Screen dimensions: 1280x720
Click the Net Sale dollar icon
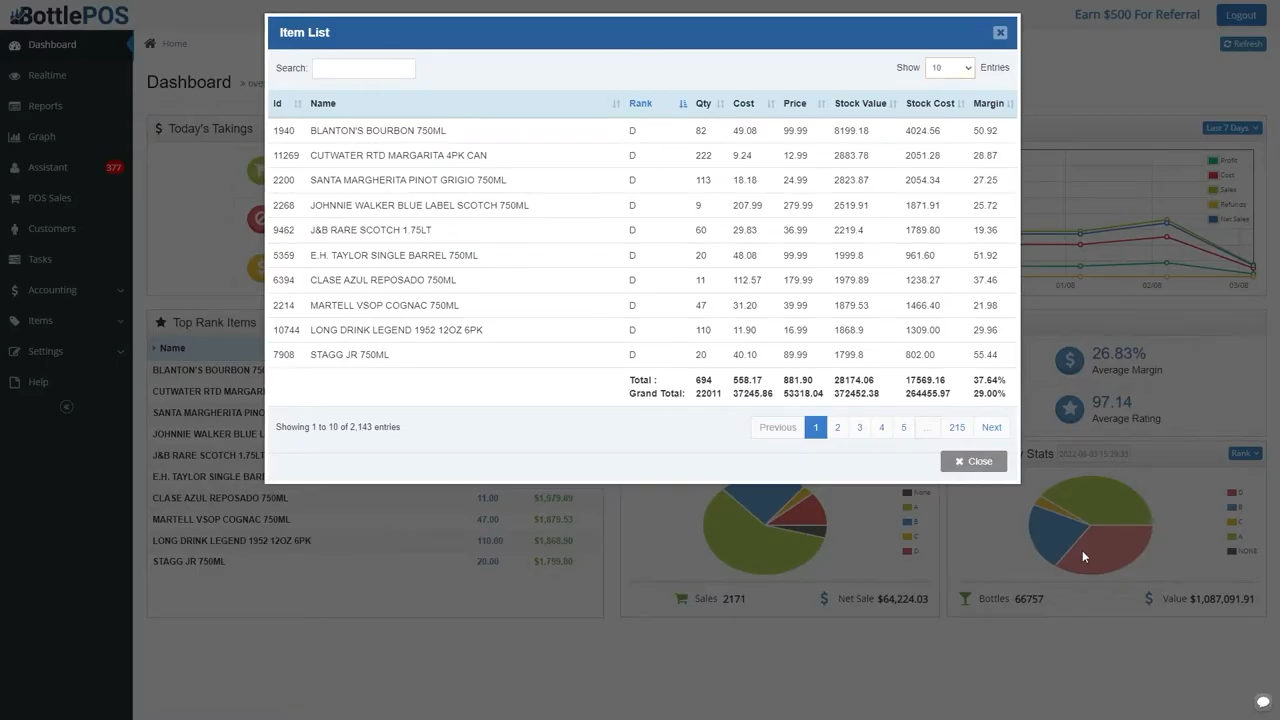click(x=824, y=599)
